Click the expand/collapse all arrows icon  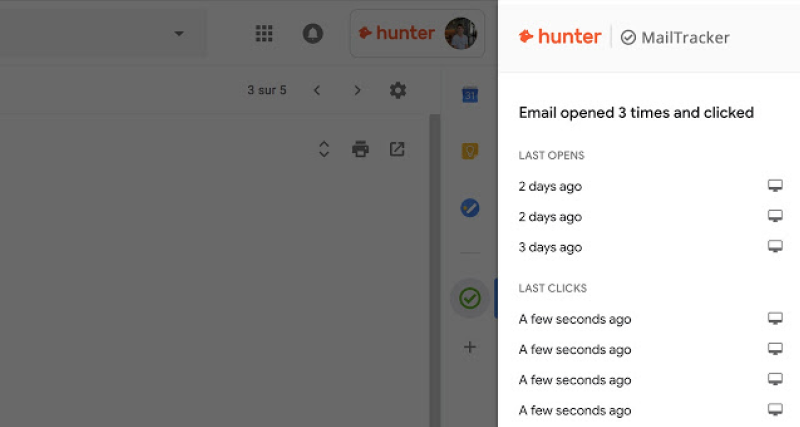324,149
